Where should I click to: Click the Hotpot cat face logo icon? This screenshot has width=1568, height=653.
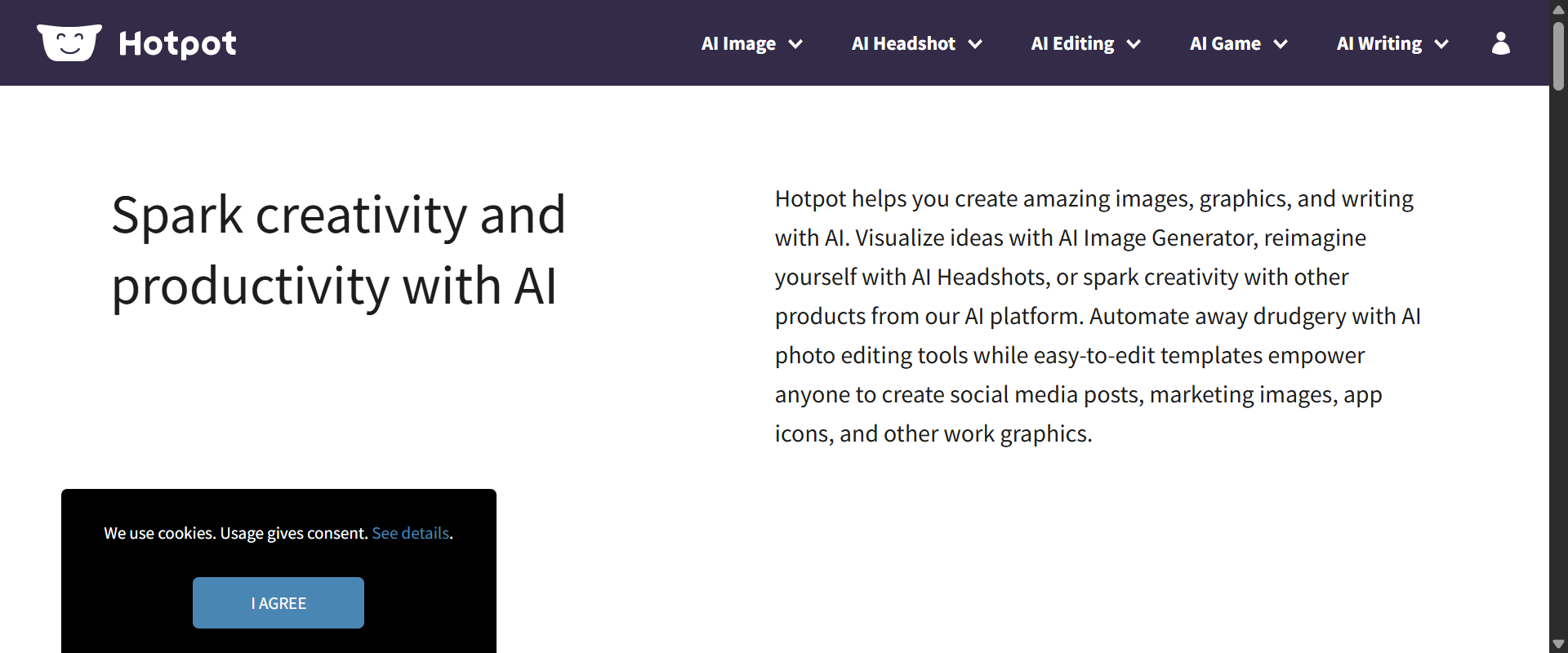click(x=69, y=42)
